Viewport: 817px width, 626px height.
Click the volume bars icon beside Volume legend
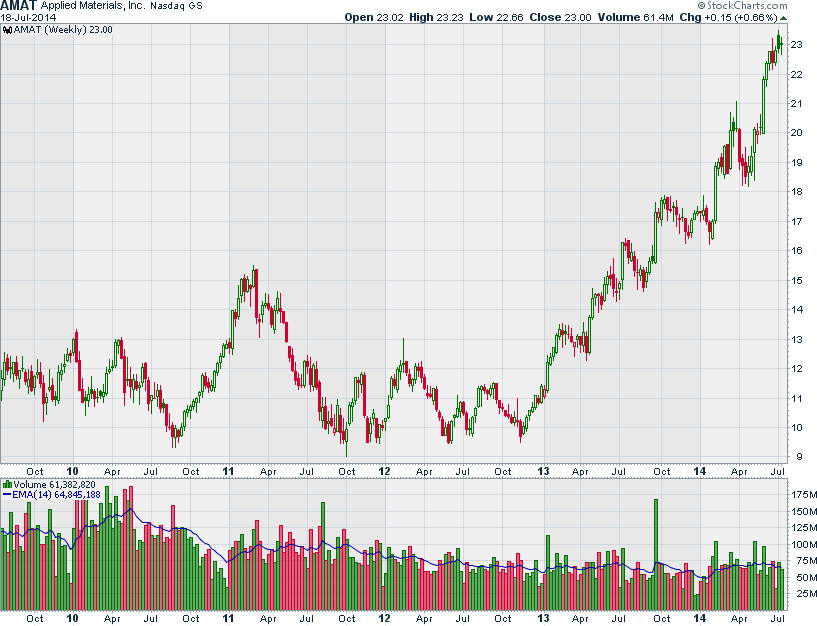[x=7, y=485]
